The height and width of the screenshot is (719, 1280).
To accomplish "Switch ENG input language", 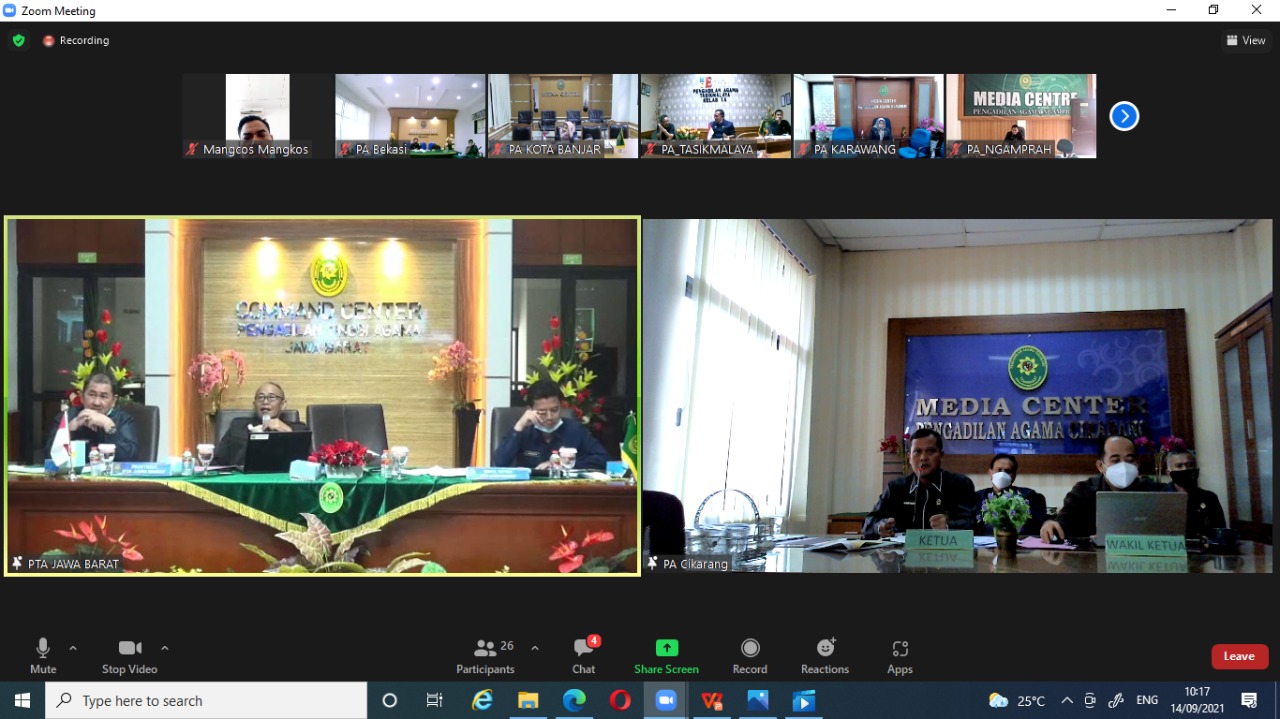I will point(1147,701).
